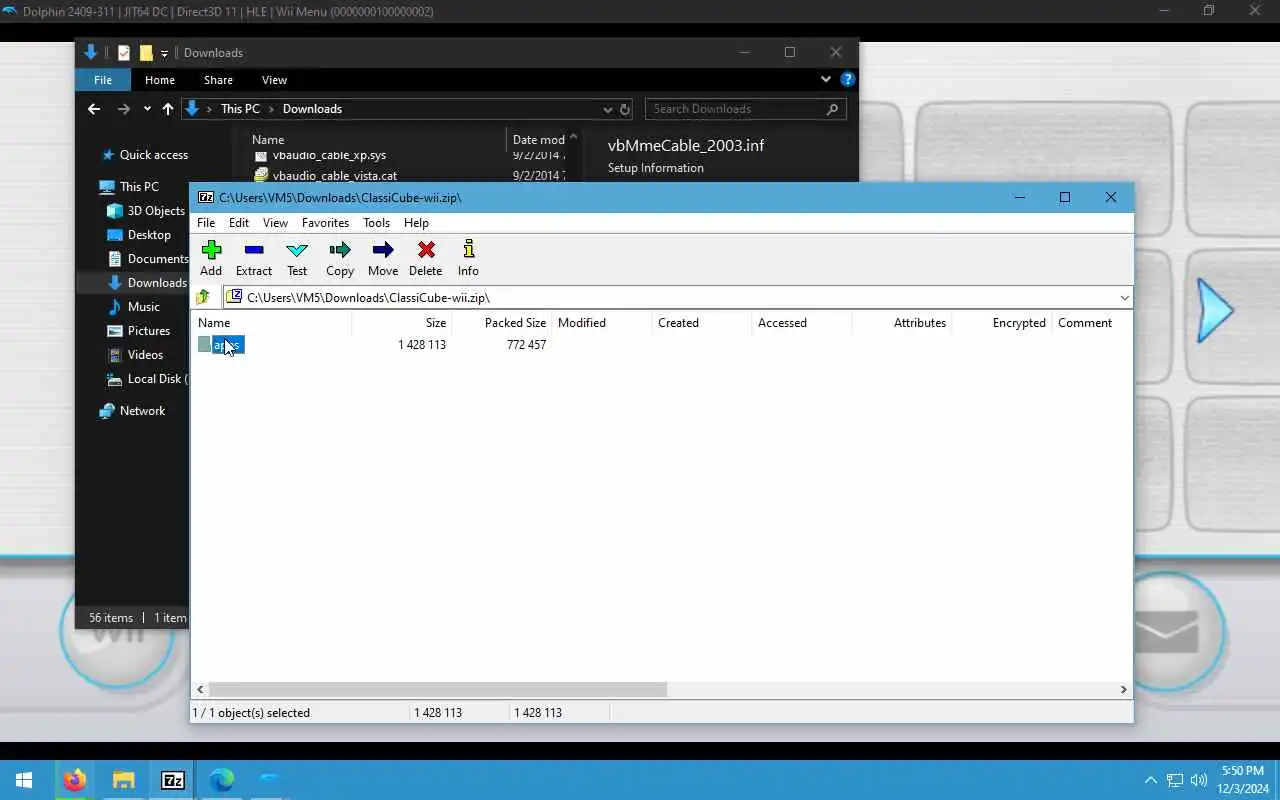The width and height of the screenshot is (1280, 800).
Task: Sort by Accessed column
Action: (x=802, y=323)
